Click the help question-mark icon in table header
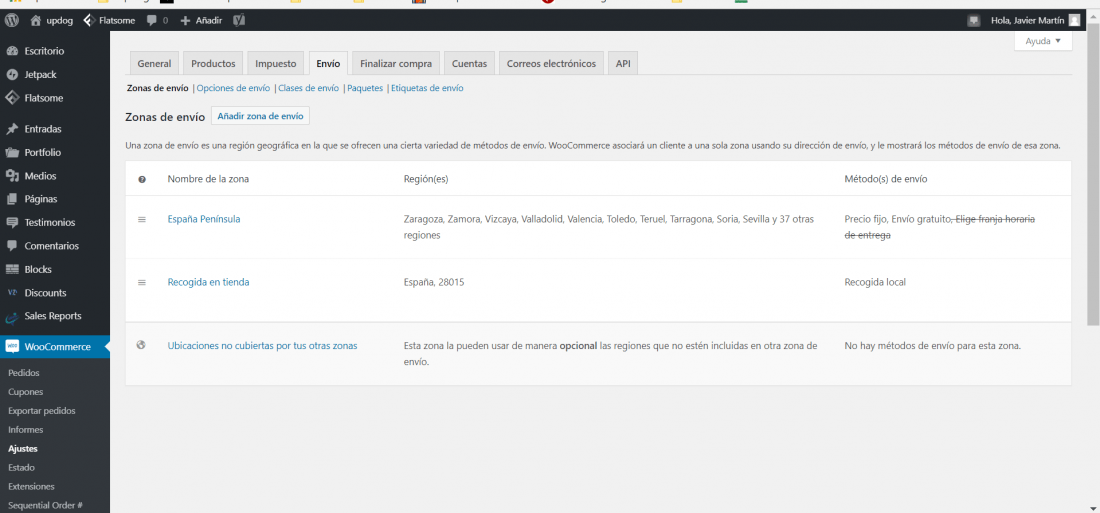The image size is (1100, 513). click(x=142, y=180)
